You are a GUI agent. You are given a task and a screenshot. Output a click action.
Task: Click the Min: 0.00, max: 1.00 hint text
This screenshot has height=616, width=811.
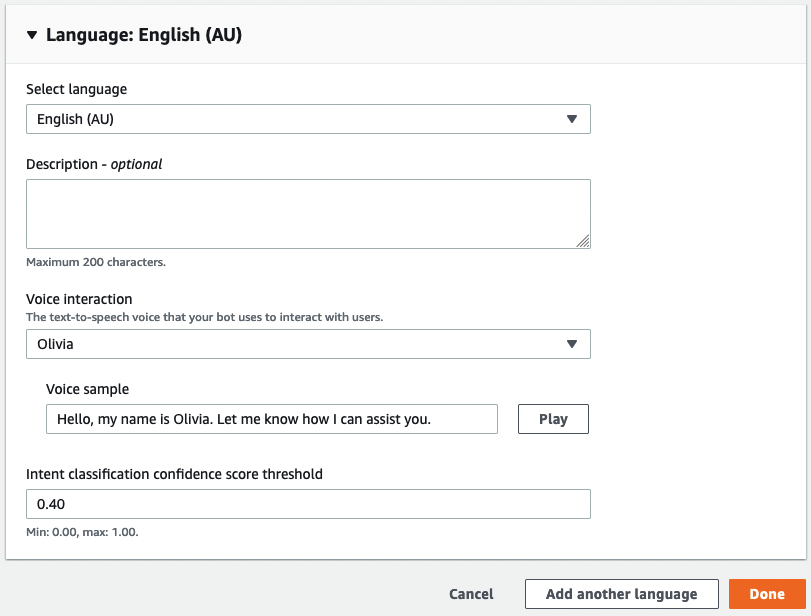pyautogui.click(x=82, y=532)
